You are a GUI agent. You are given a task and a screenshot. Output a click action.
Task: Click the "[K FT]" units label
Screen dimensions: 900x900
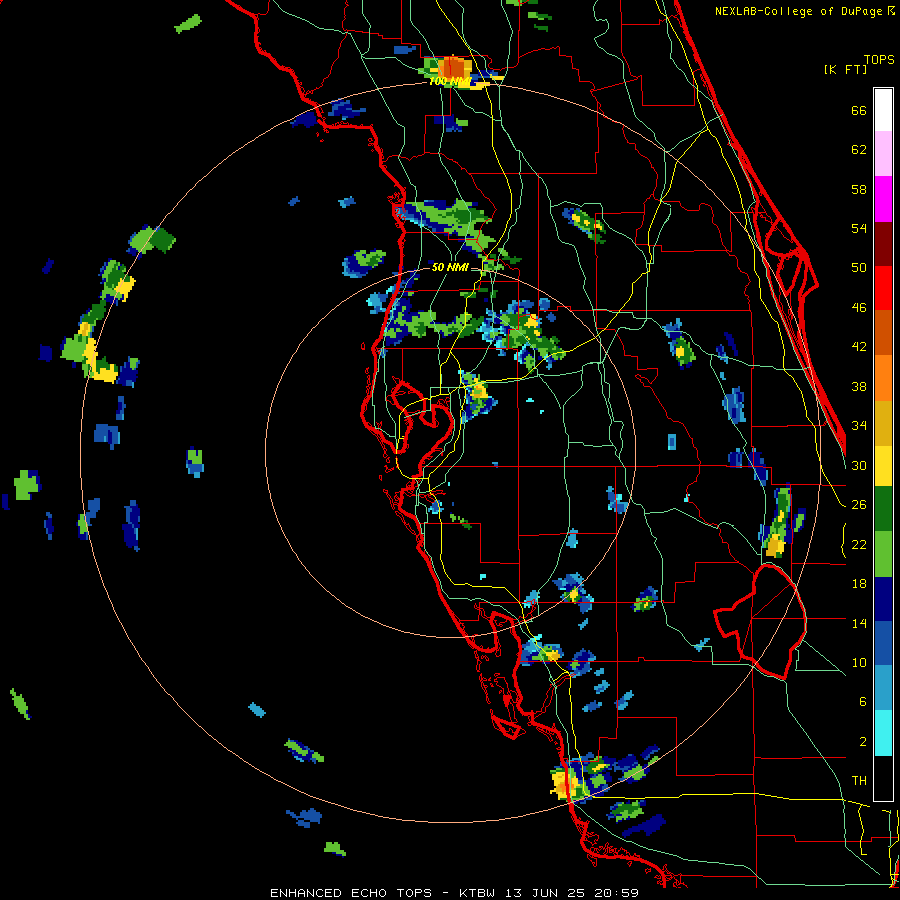coord(845,70)
